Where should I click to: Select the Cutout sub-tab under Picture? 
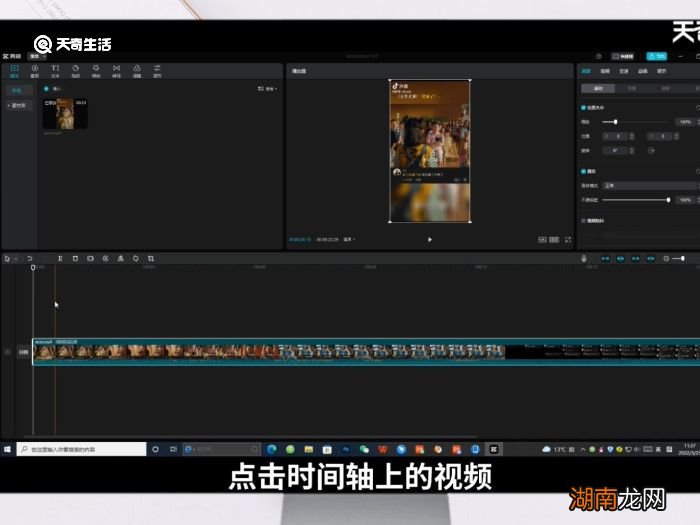[x=632, y=88]
